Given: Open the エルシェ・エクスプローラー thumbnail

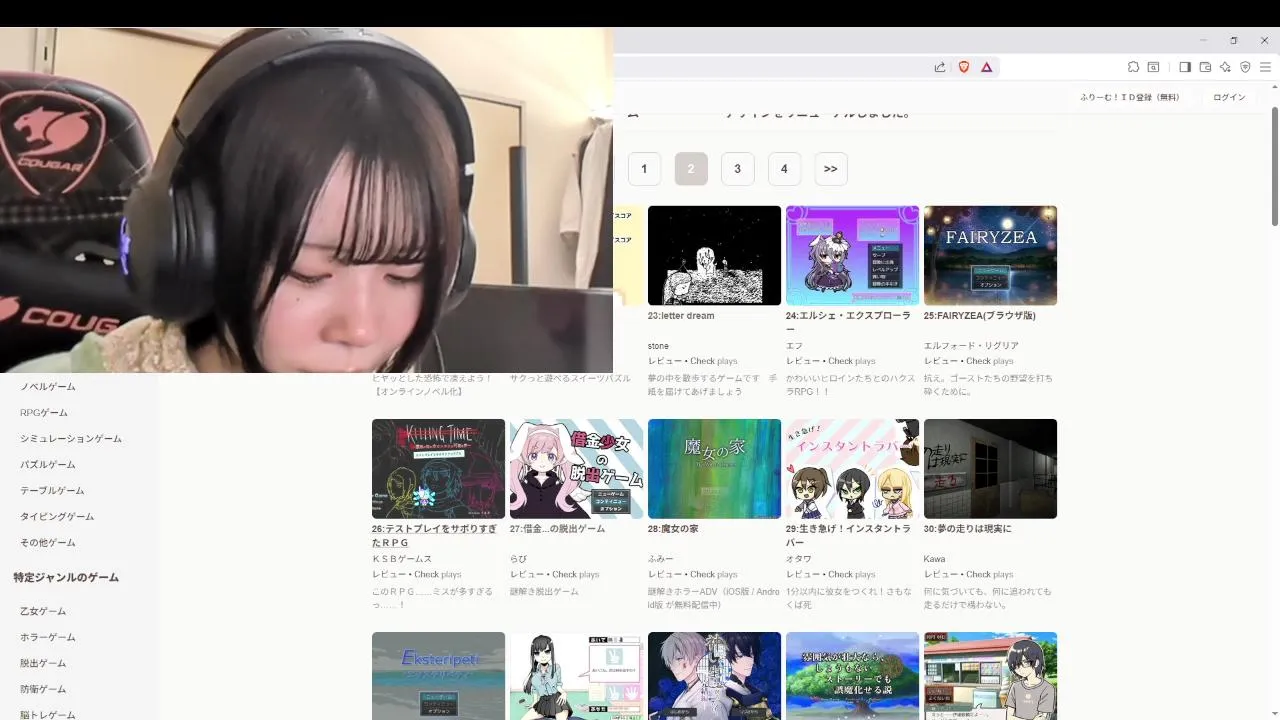Looking at the screenshot, I should 852,255.
